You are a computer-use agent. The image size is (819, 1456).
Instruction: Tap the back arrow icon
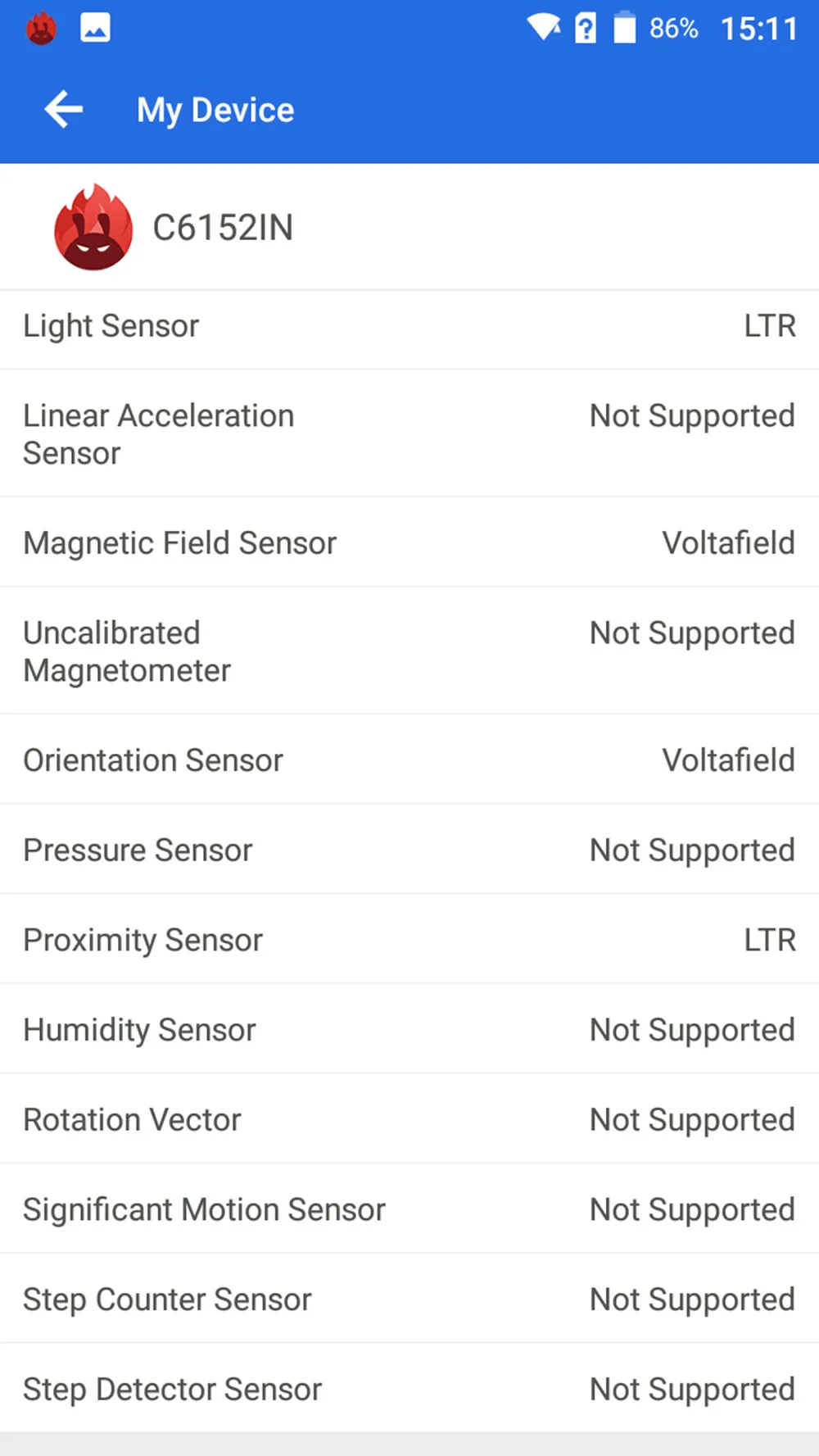click(64, 110)
